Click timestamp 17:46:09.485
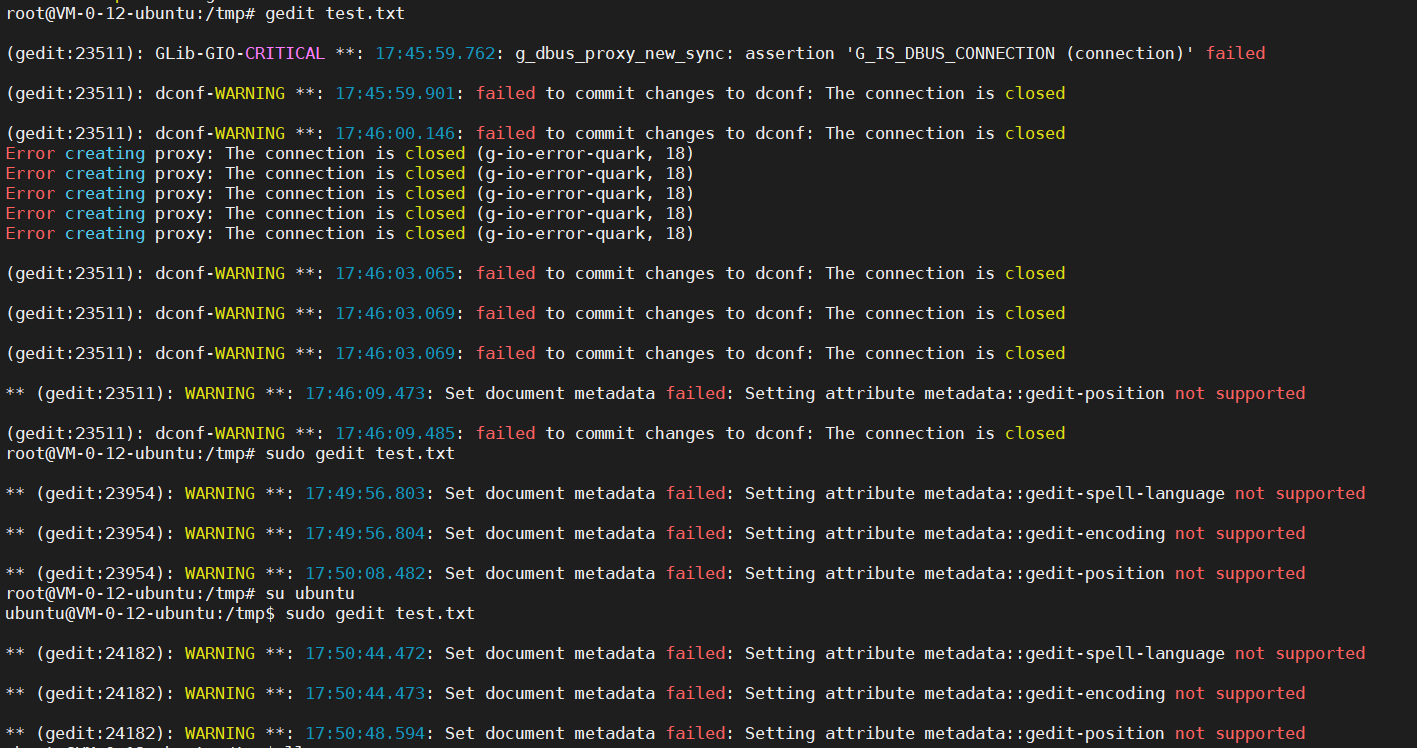 (x=395, y=433)
